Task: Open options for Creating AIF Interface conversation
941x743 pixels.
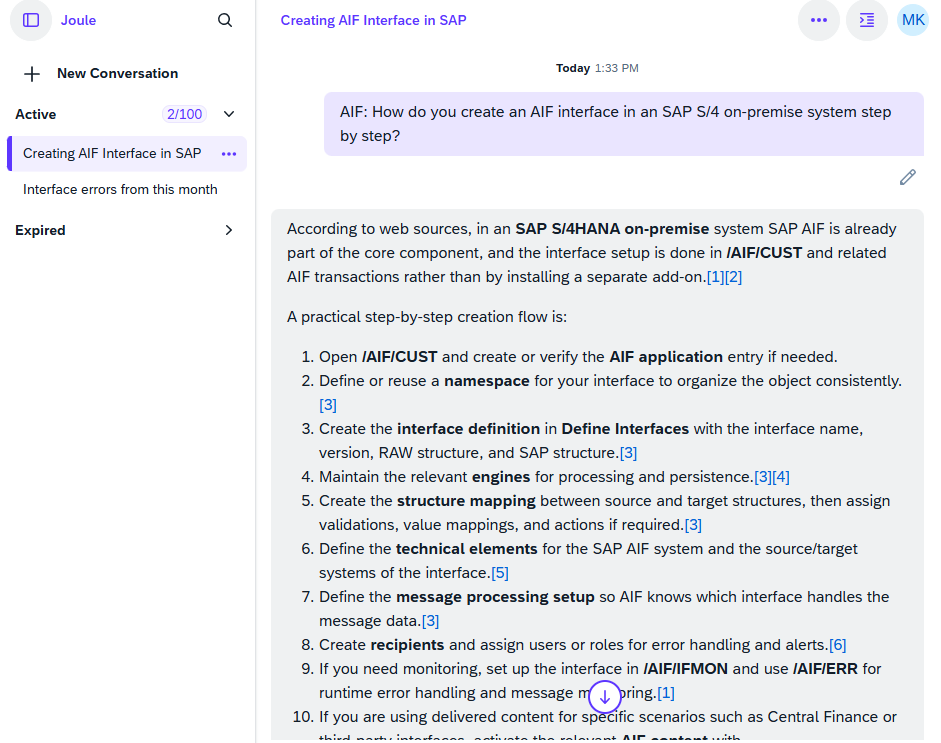Action: coord(229,154)
